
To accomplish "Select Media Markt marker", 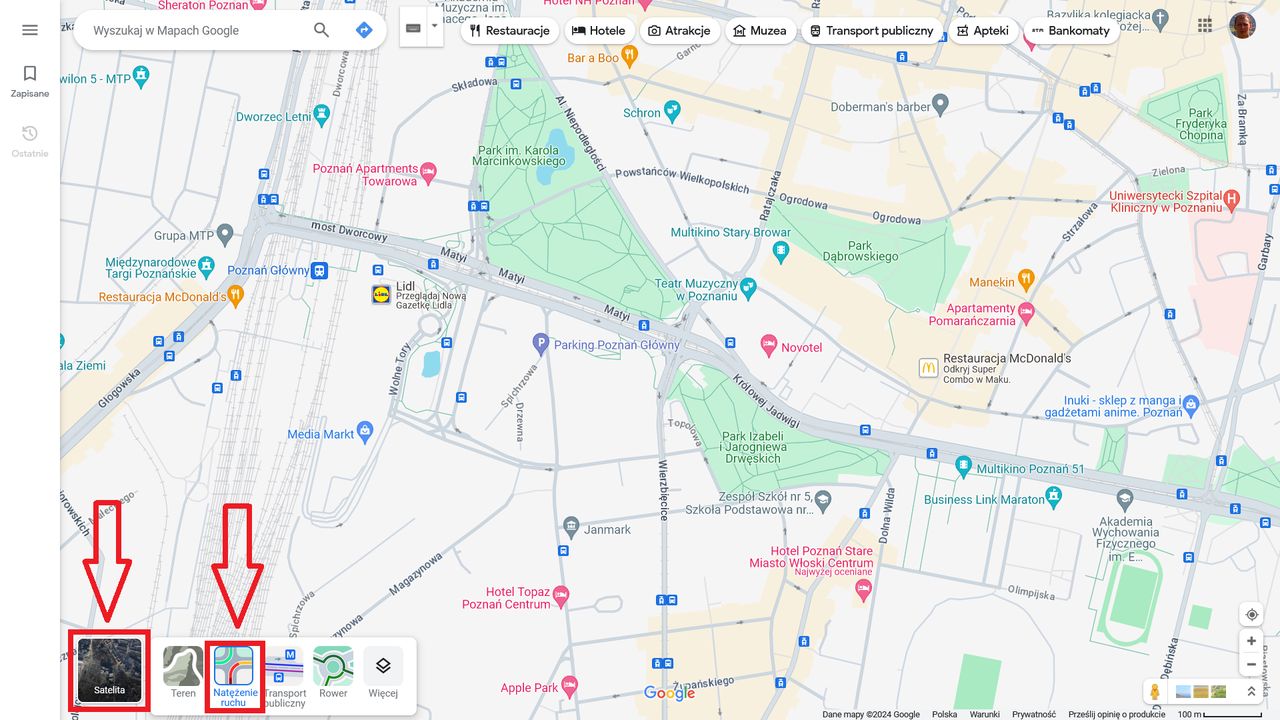I will [x=365, y=433].
